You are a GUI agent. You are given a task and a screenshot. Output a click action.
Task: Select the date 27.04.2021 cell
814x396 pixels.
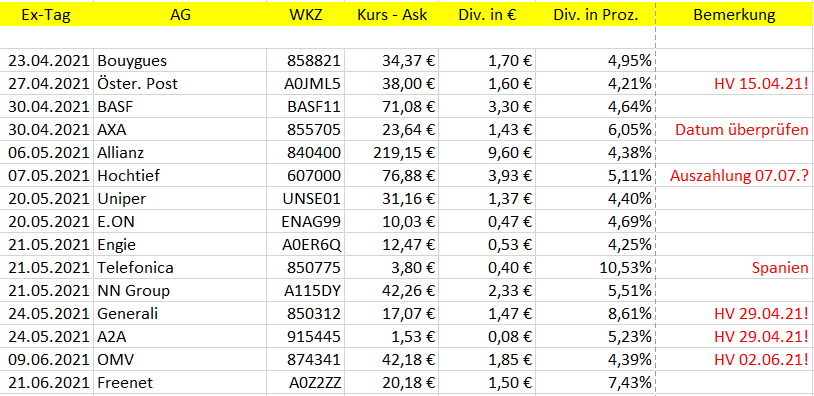[47, 84]
